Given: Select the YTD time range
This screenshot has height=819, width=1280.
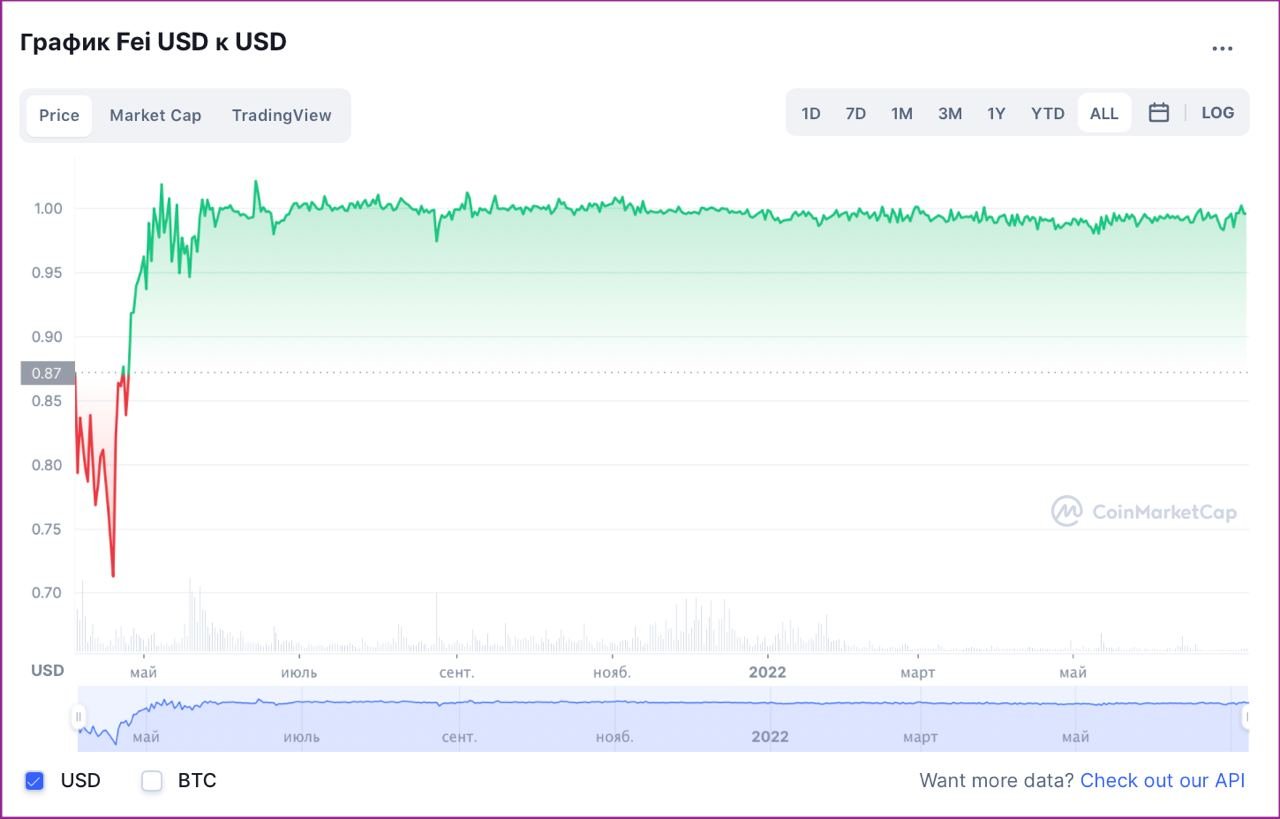Looking at the screenshot, I should click(x=1048, y=113).
